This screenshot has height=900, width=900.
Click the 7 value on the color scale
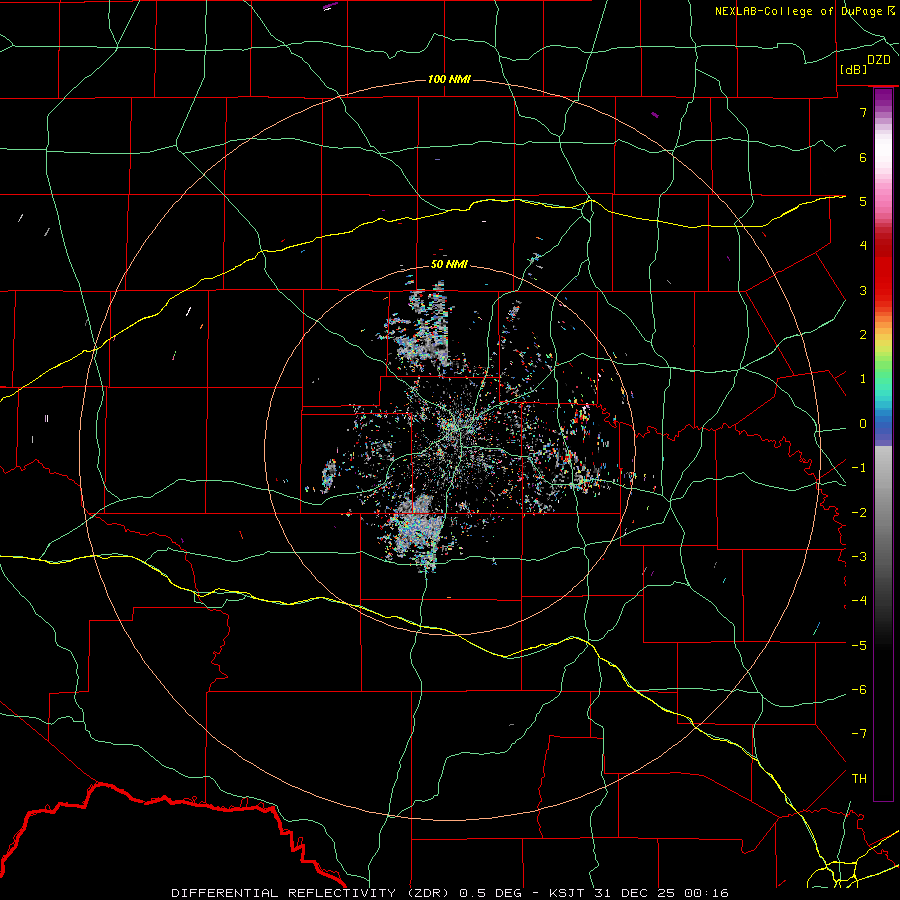[x=863, y=112]
